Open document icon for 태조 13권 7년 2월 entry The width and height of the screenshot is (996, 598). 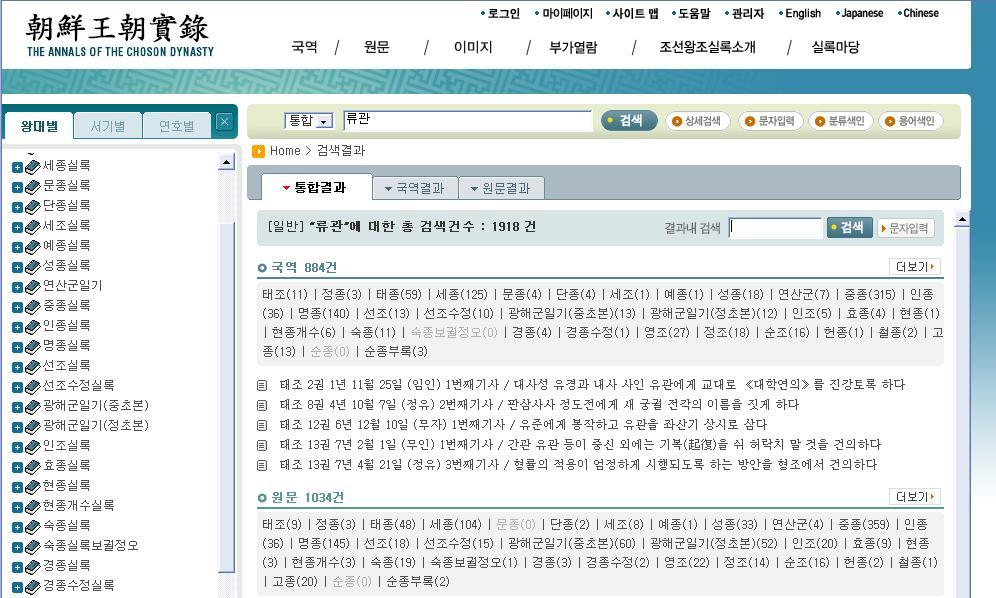tap(262, 445)
